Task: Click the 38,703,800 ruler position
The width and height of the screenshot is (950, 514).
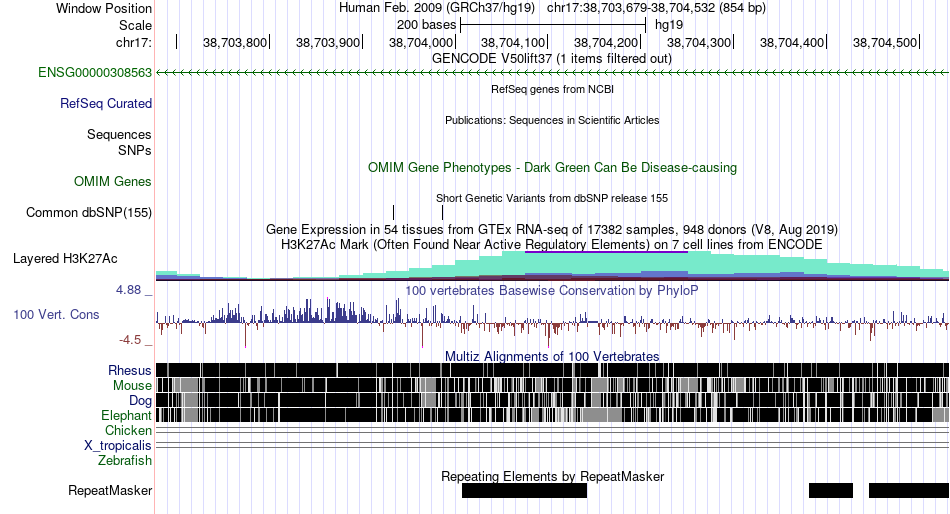Action: point(235,43)
